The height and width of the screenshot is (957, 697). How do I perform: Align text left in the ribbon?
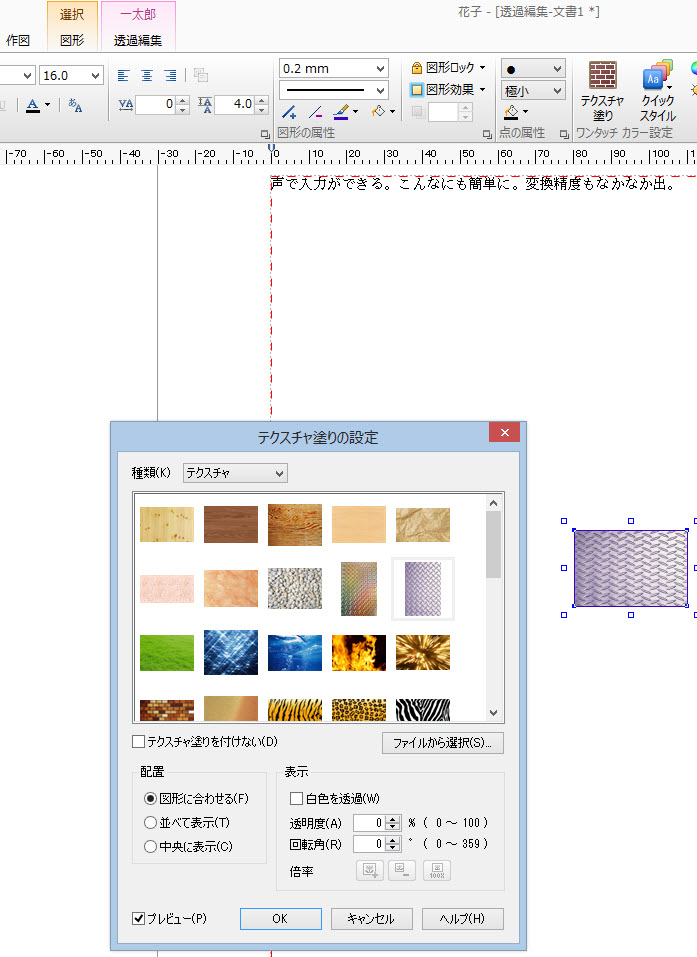123,76
